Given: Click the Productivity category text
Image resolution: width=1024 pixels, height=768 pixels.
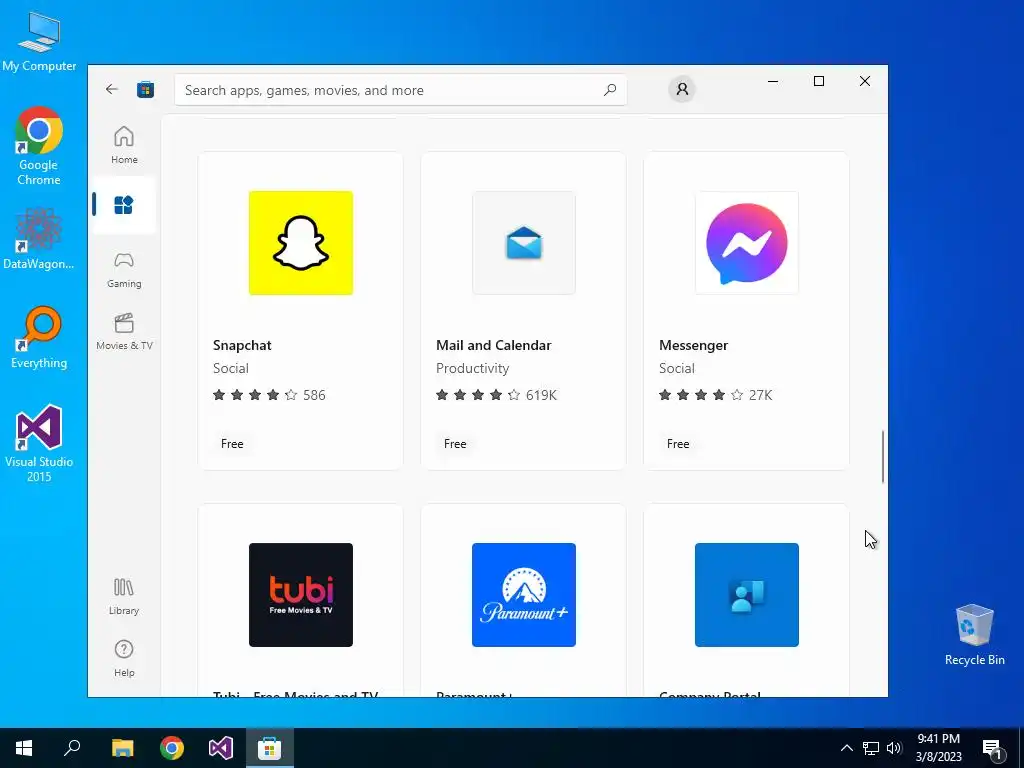Looking at the screenshot, I should pyautogui.click(x=472, y=368).
